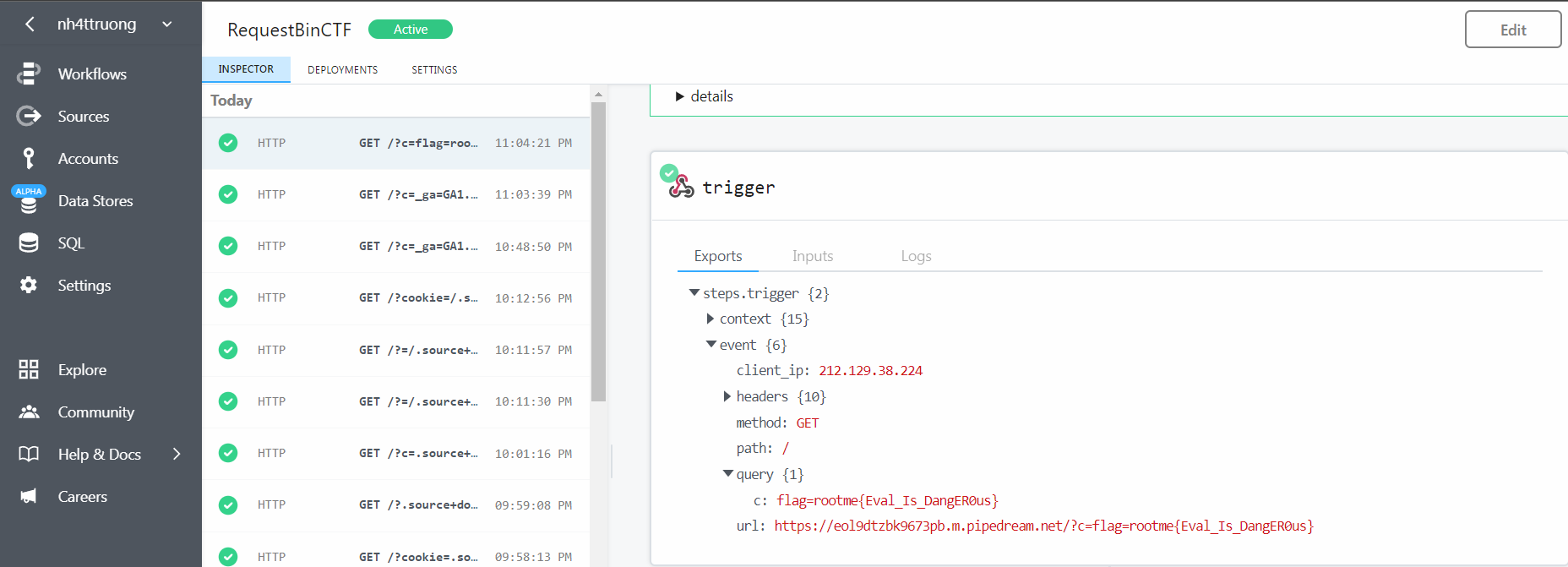
Task: Click the Edit button
Action: tap(1513, 30)
